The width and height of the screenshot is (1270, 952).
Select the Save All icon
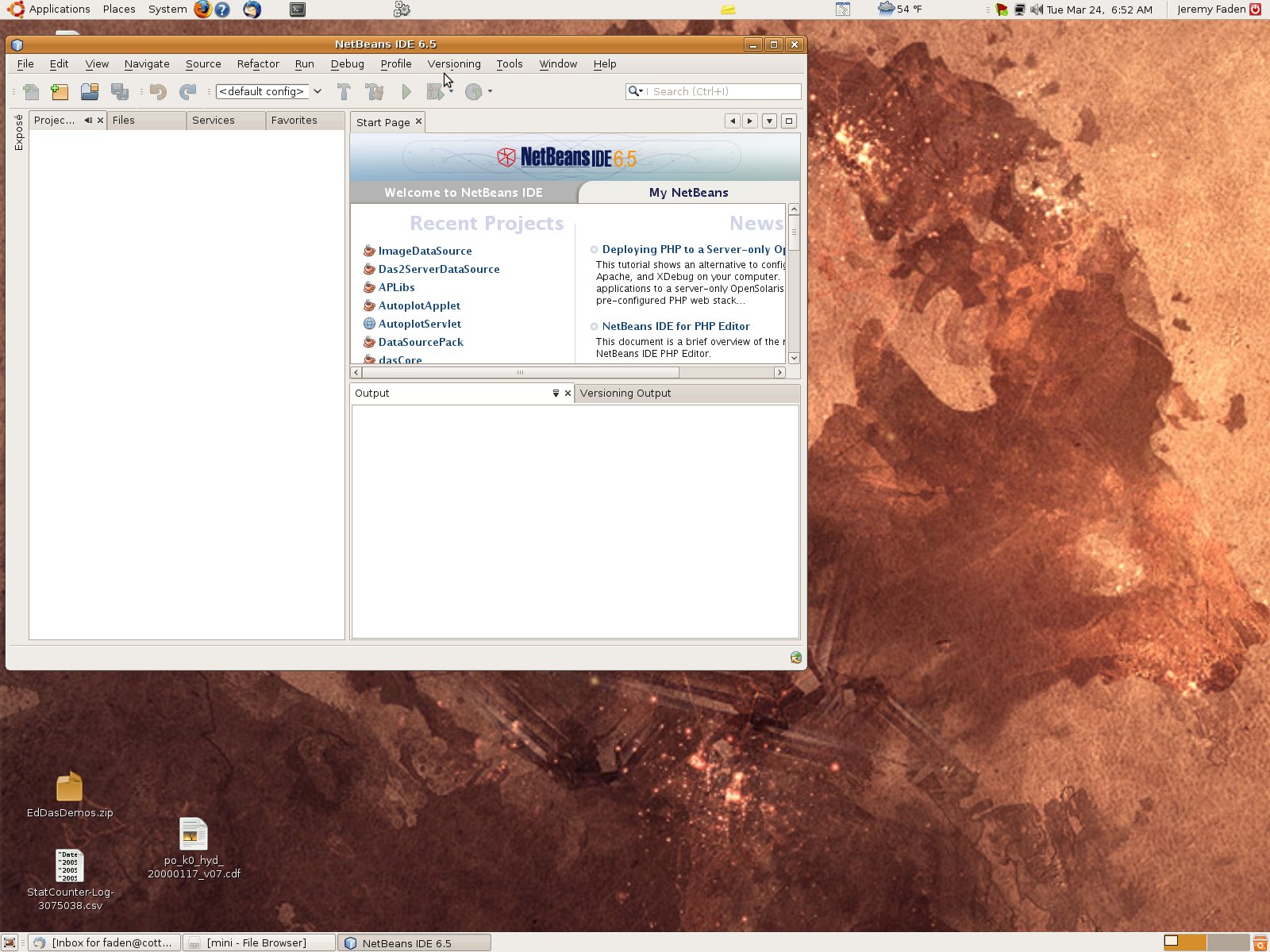coord(121,91)
